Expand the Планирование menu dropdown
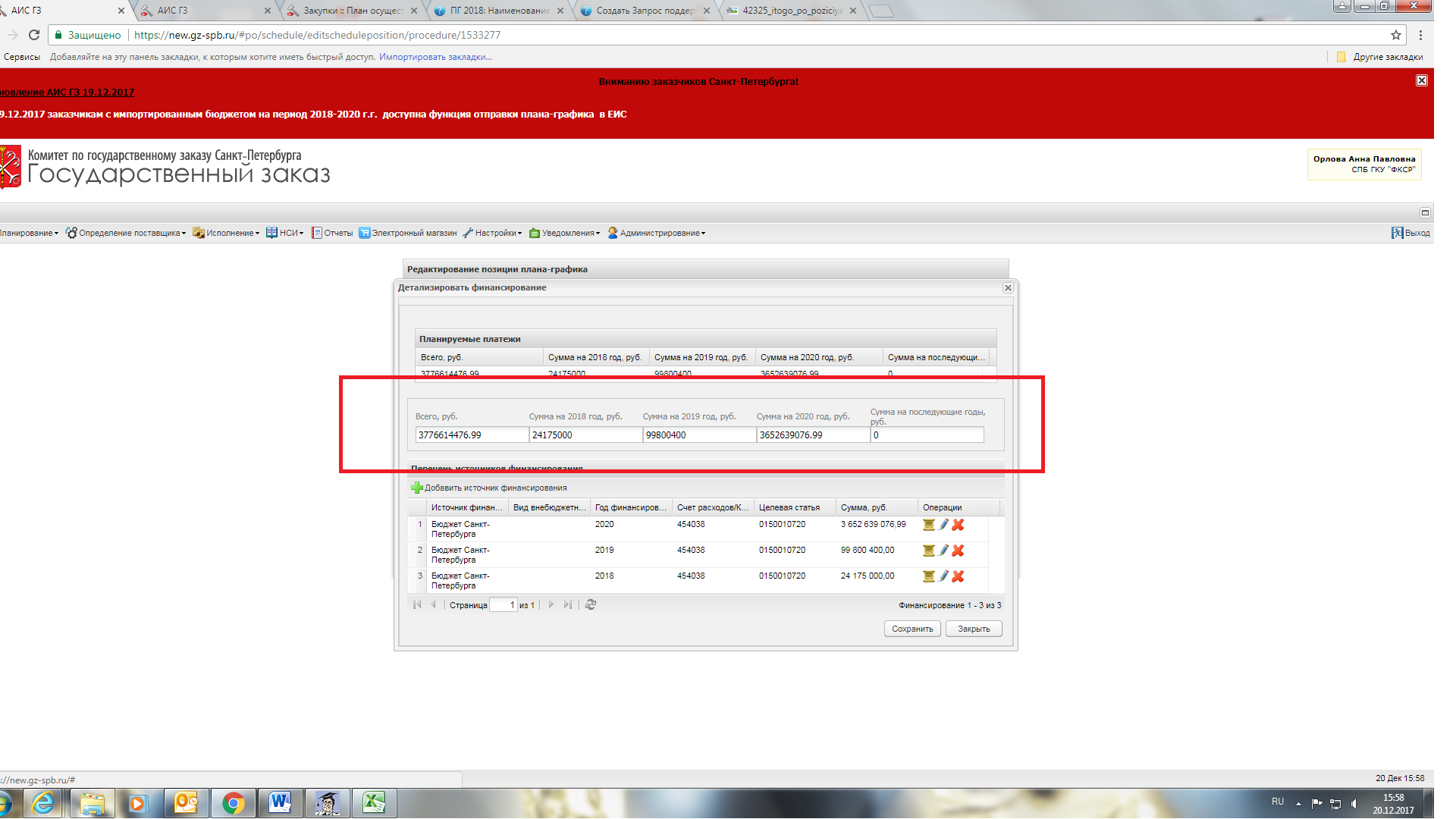 pyautogui.click(x=29, y=233)
